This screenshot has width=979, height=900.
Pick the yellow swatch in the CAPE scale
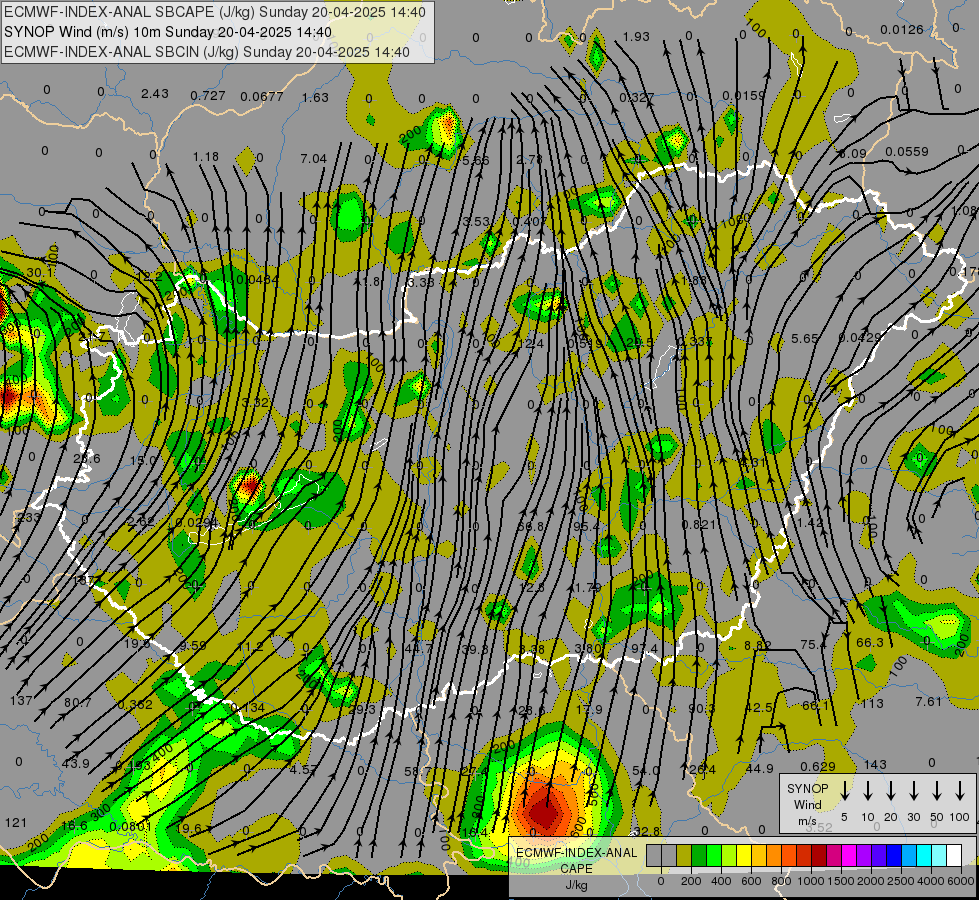744,855
